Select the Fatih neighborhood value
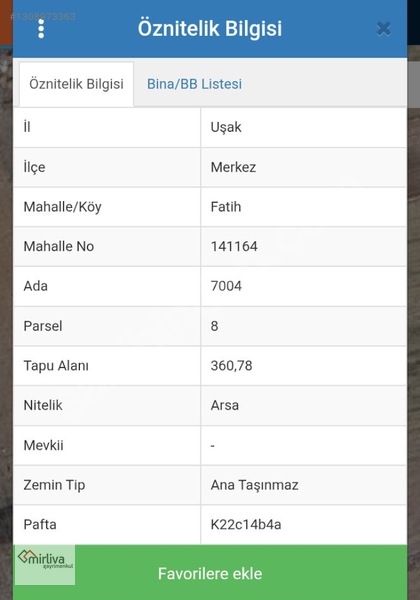Image resolution: width=420 pixels, height=600 pixels. pyautogui.click(x=226, y=207)
